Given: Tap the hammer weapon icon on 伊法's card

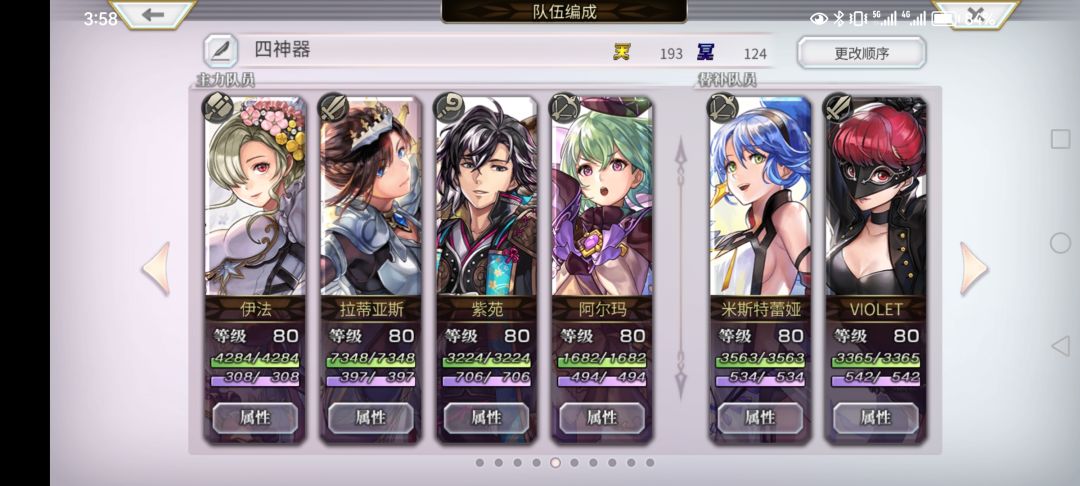Looking at the screenshot, I should tap(218, 108).
